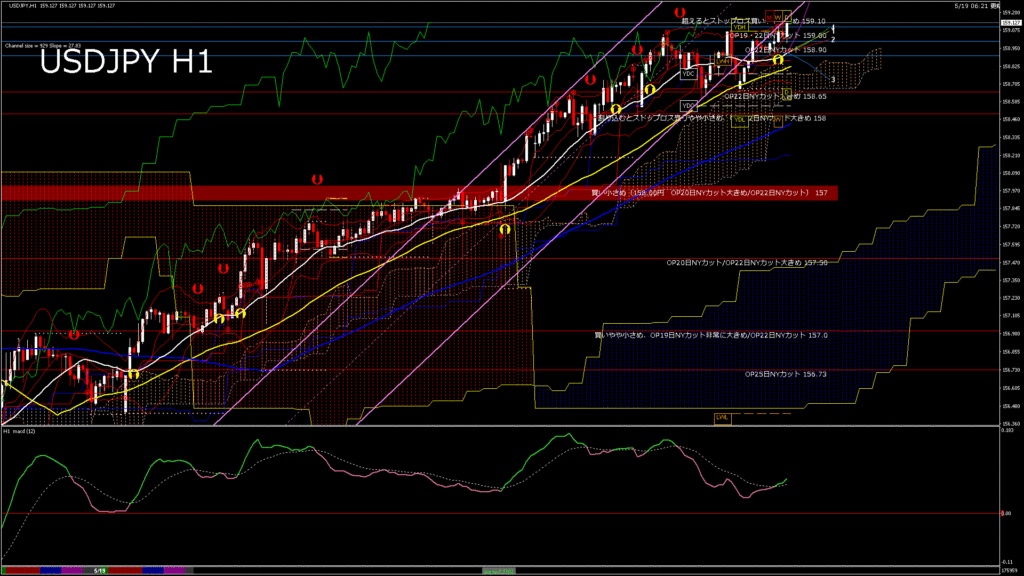Click the wide red 157 zone band
The height and width of the screenshot is (576, 1024).
point(419,193)
